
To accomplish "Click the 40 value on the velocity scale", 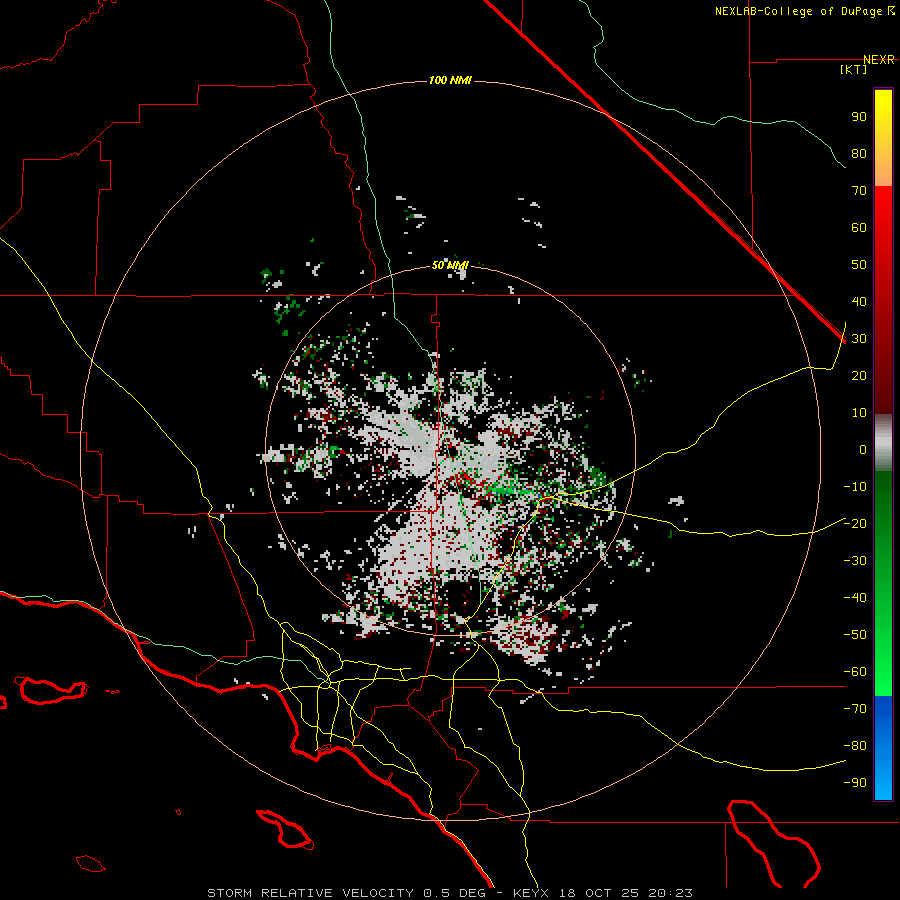I will click(859, 301).
